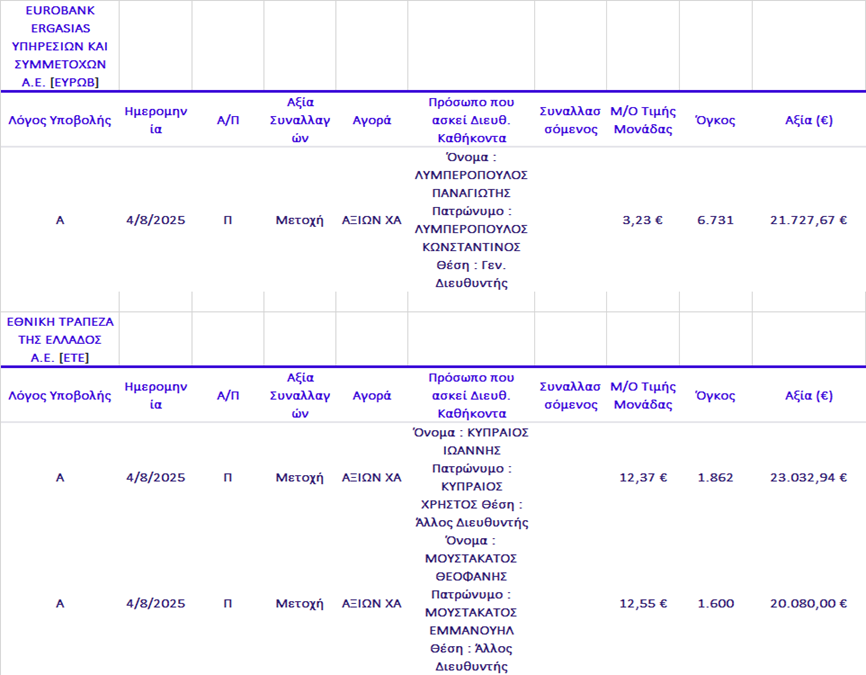866x675 pixels.
Task: Click the Αξία (€) header under ΕΤΕ
Action: point(809,395)
